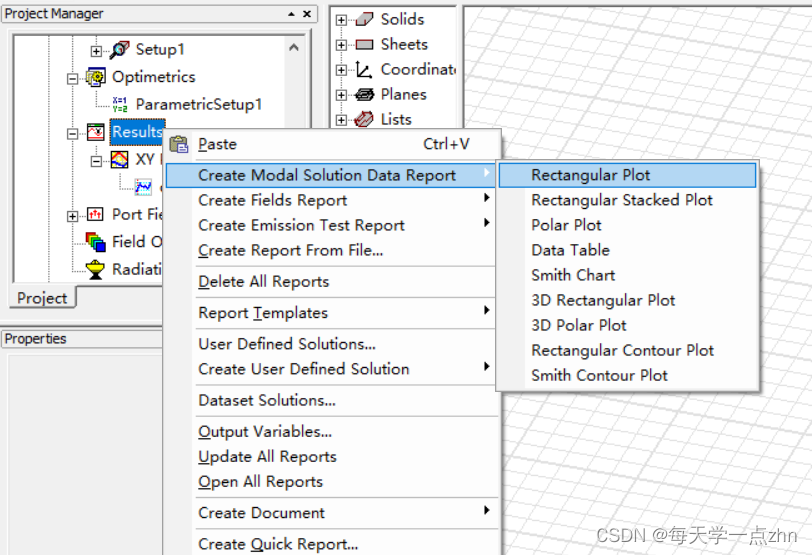The image size is (812, 555).
Task: Close the Project Manager panel
Action: [307, 14]
